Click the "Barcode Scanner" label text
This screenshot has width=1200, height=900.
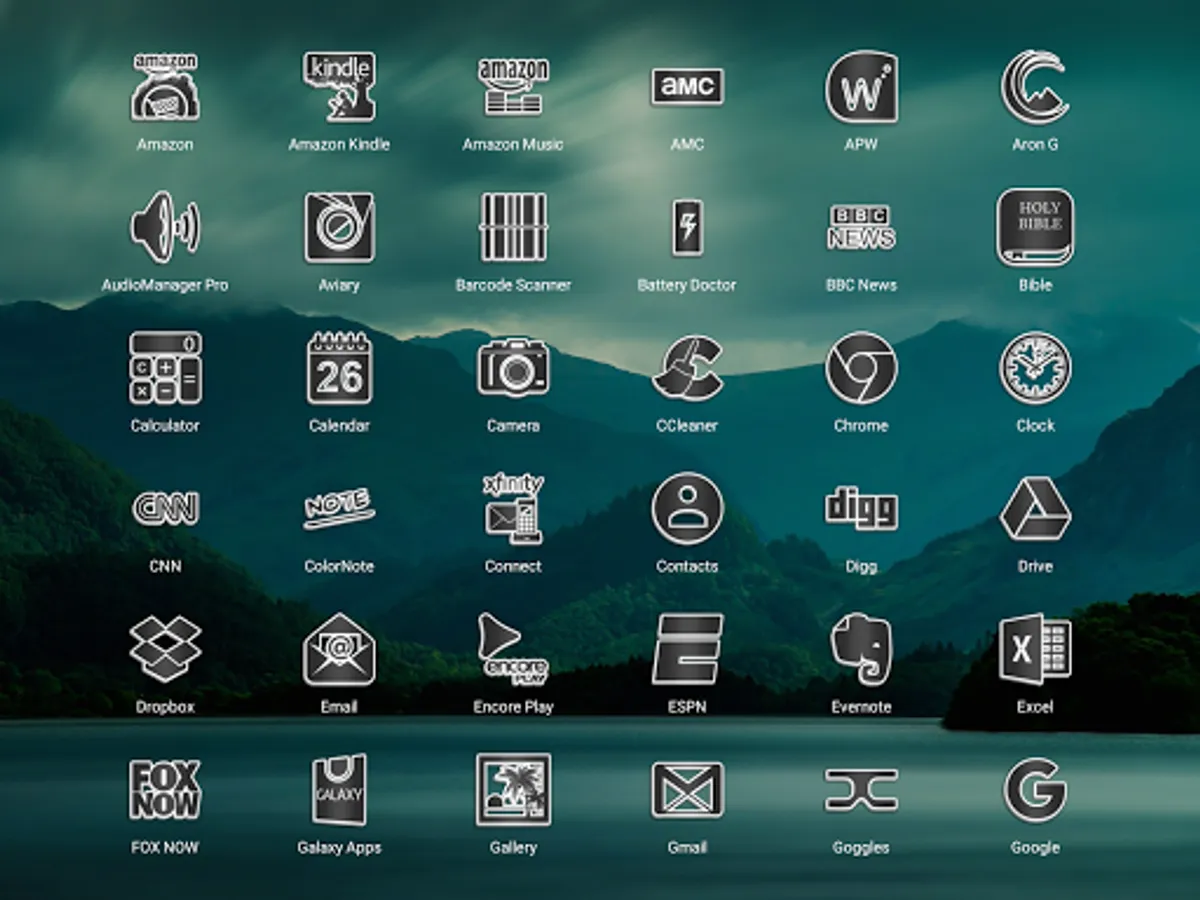pos(513,285)
